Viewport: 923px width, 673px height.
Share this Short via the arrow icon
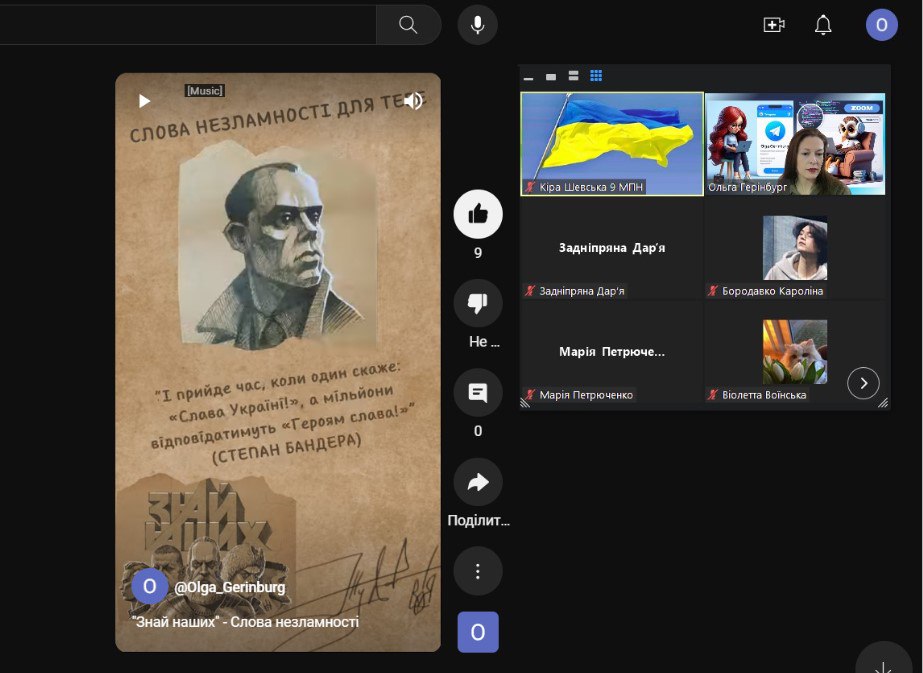pyautogui.click(x=478, y=483)
